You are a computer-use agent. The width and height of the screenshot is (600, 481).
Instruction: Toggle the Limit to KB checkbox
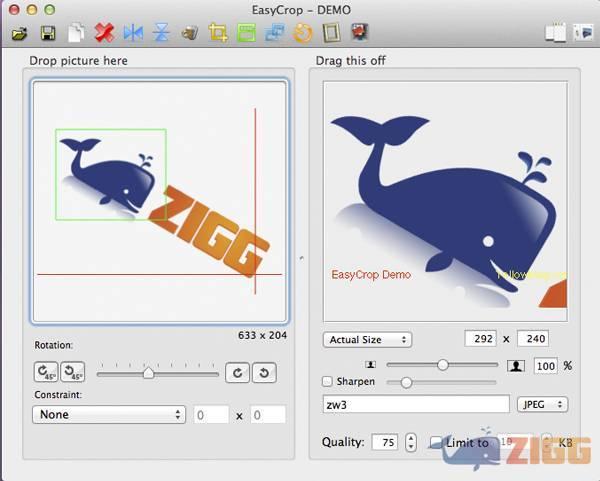(x=435, y=442)
